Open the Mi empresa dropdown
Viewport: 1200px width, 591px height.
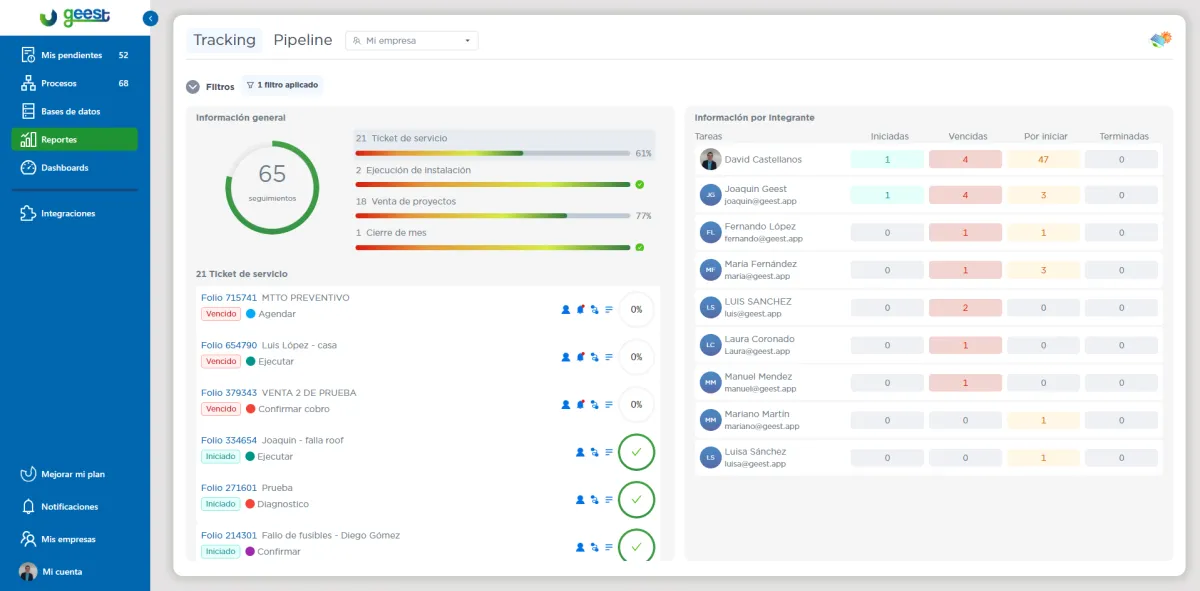412,41
